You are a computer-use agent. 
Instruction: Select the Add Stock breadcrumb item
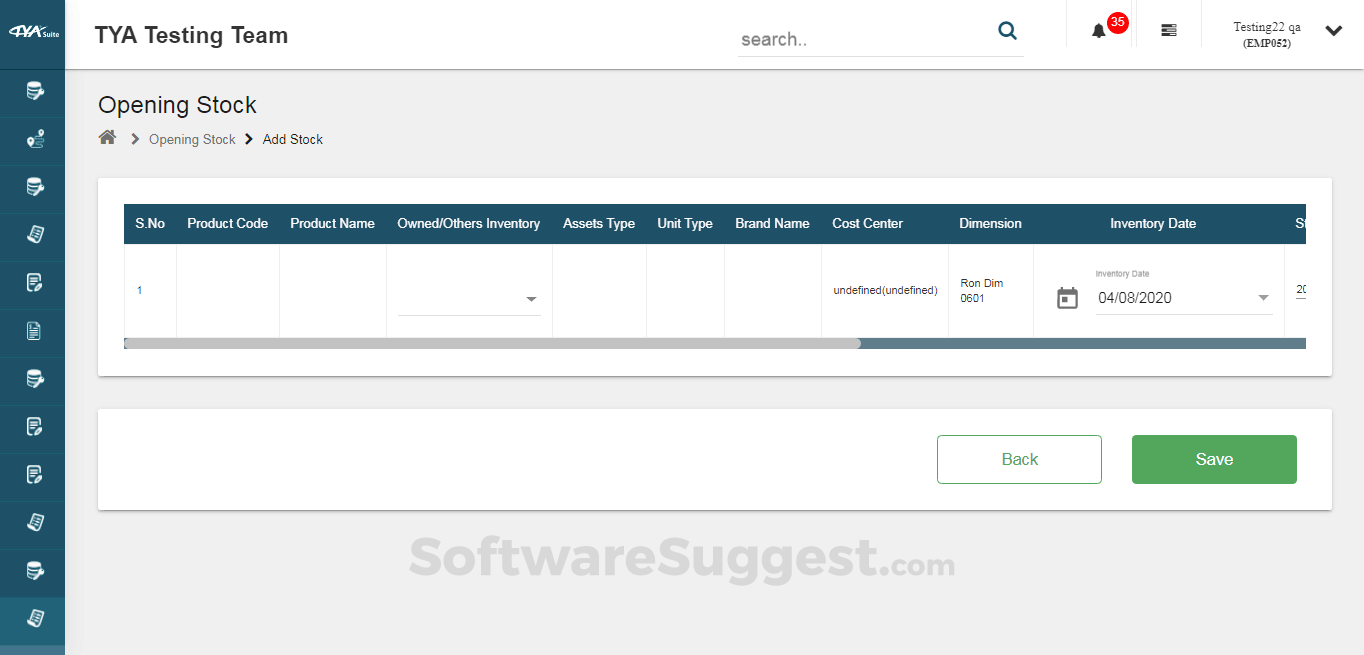point(292,139)
